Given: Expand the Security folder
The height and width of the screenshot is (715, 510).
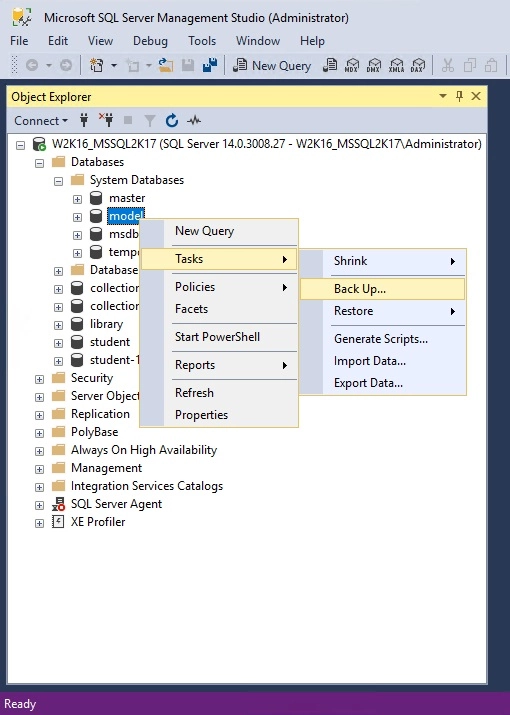Looking at the screenshot, I should click(x=39, y=379).
